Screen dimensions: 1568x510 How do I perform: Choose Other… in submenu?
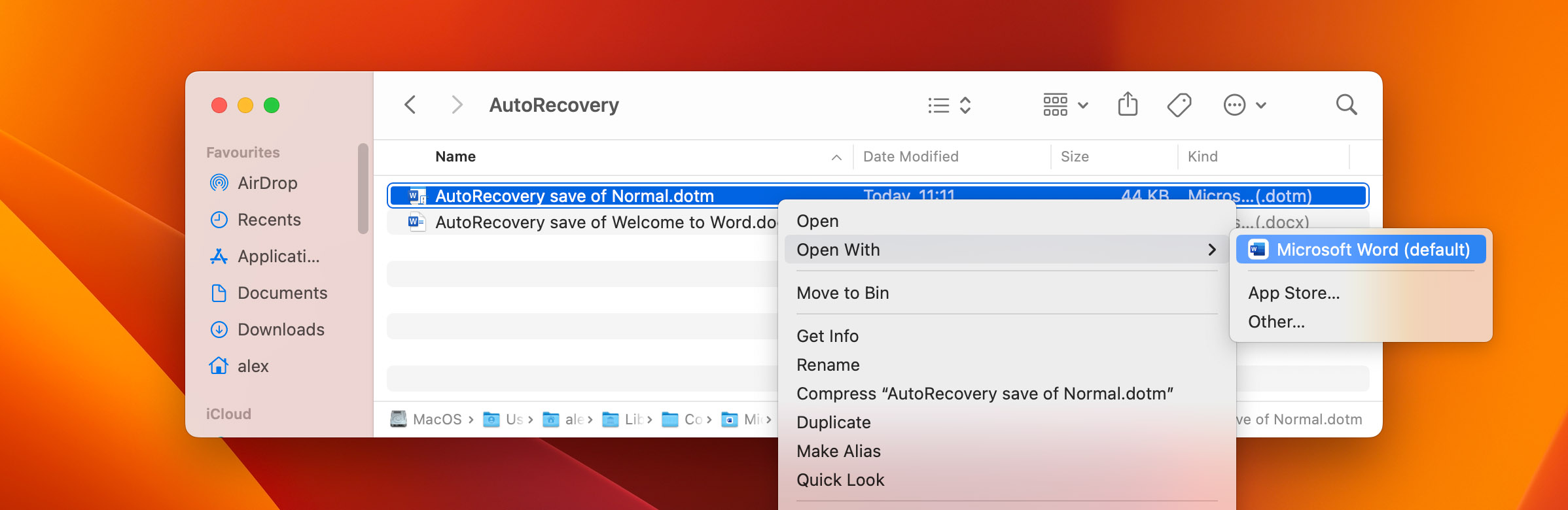click(1361, 322)
